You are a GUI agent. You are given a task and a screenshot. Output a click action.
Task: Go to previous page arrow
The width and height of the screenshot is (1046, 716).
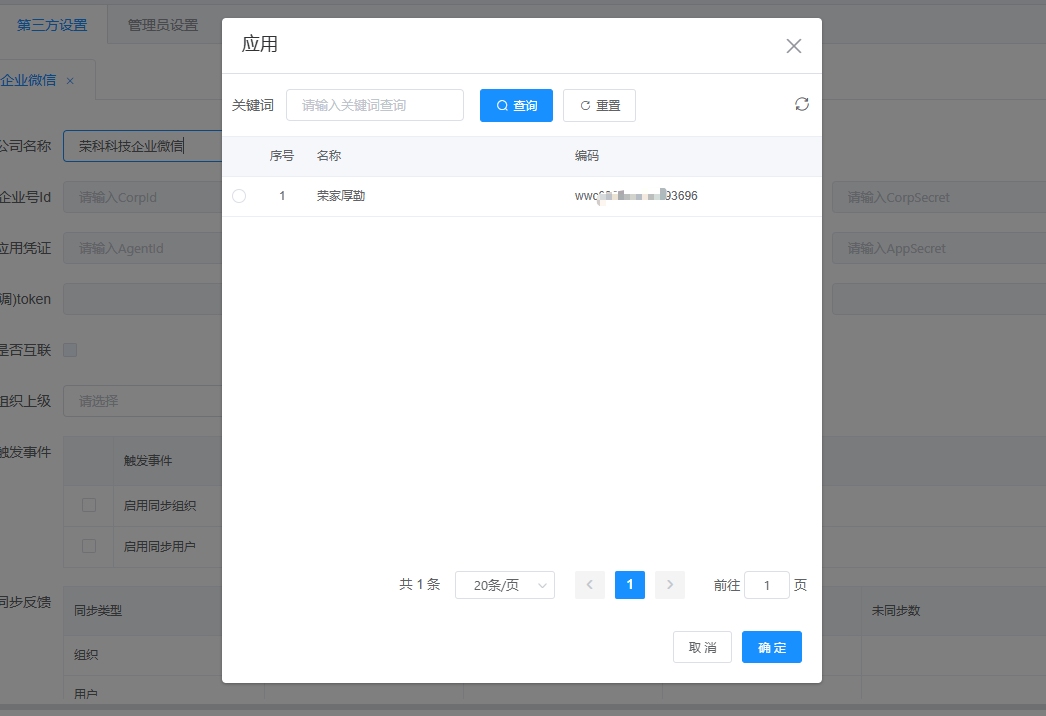(590, 585)
